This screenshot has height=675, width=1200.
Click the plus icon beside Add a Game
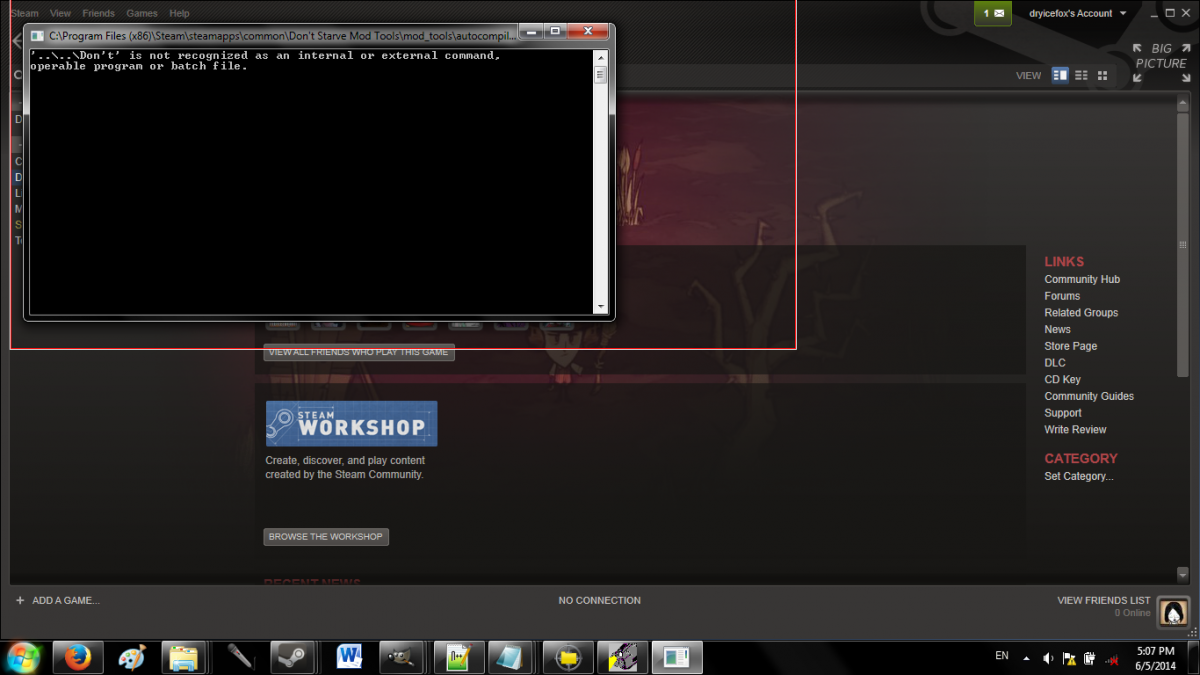click(20, 600)
